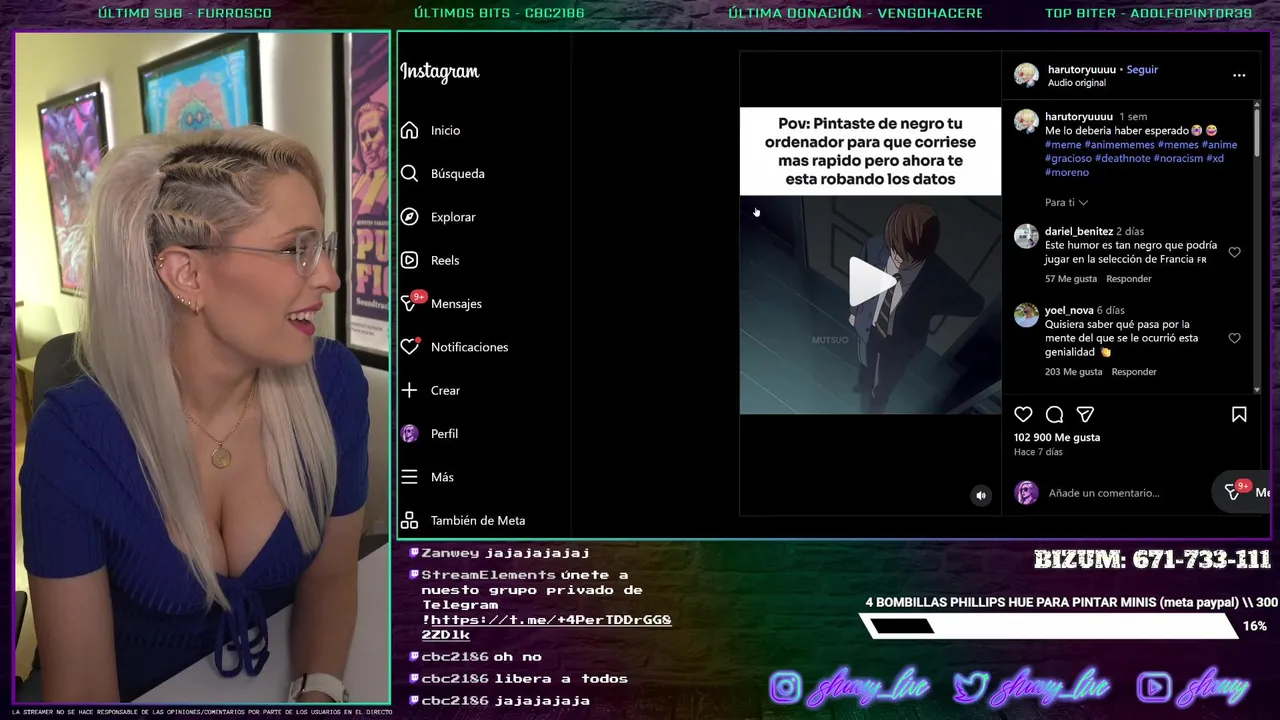The height and width of the screenshot is (720, 1280).
Task: Click the comment bubble icon under post
Action: click(x=1054, y=414)
